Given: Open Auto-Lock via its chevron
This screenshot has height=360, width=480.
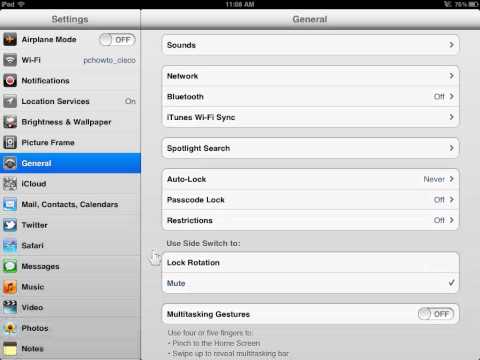Looking at the screenshot, I should [x=452, y=179].
